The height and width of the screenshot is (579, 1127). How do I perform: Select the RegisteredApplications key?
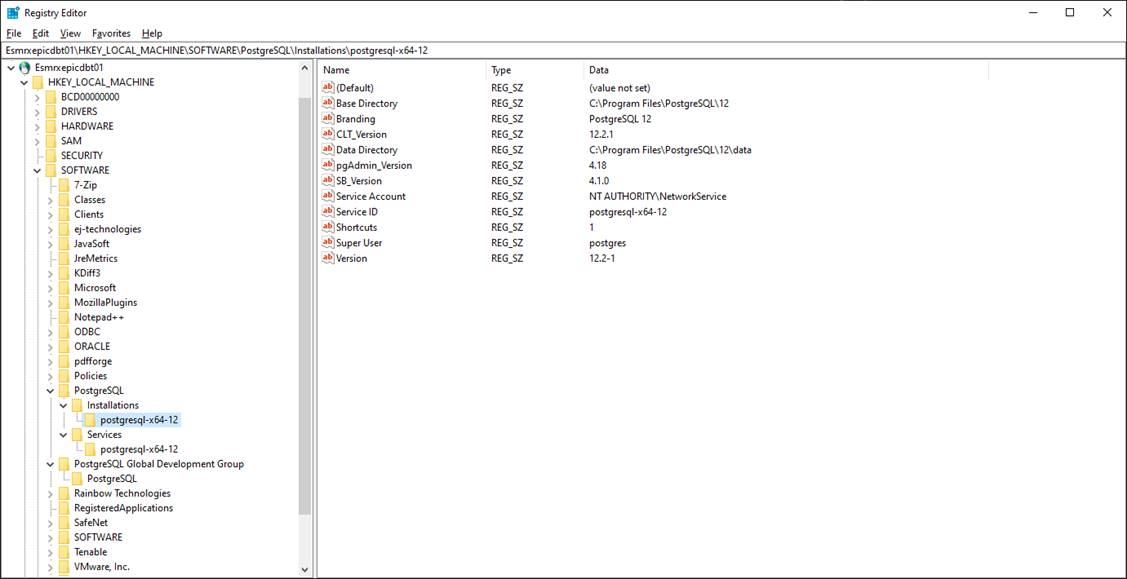(x=124, y=508)
